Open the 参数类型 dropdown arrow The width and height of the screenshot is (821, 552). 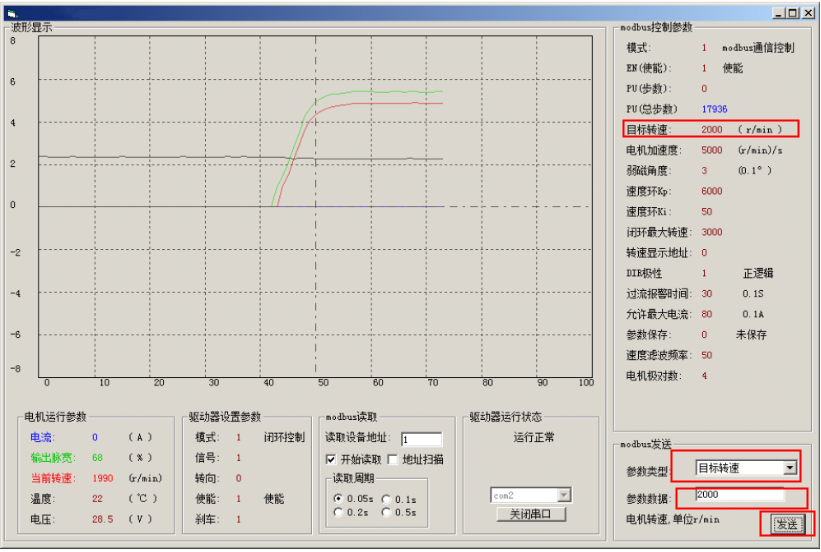click(x=790, y=467)
